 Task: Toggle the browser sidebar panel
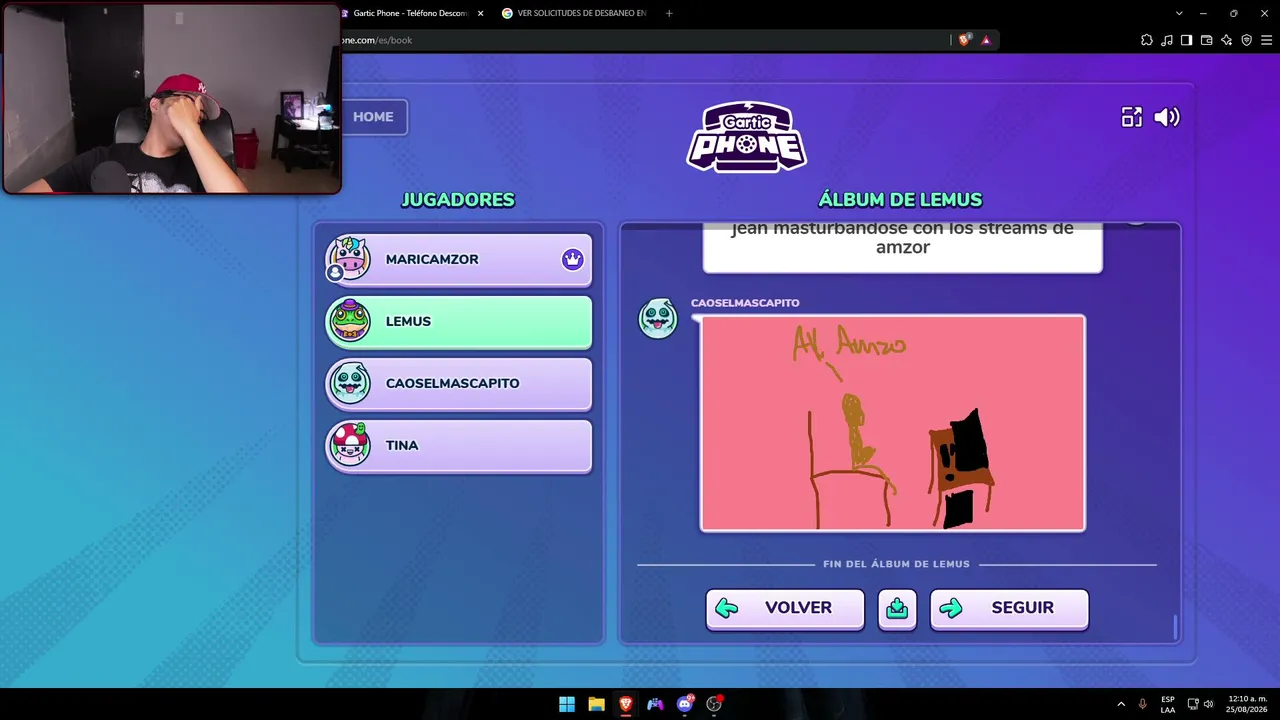[x=1187, y=40]
